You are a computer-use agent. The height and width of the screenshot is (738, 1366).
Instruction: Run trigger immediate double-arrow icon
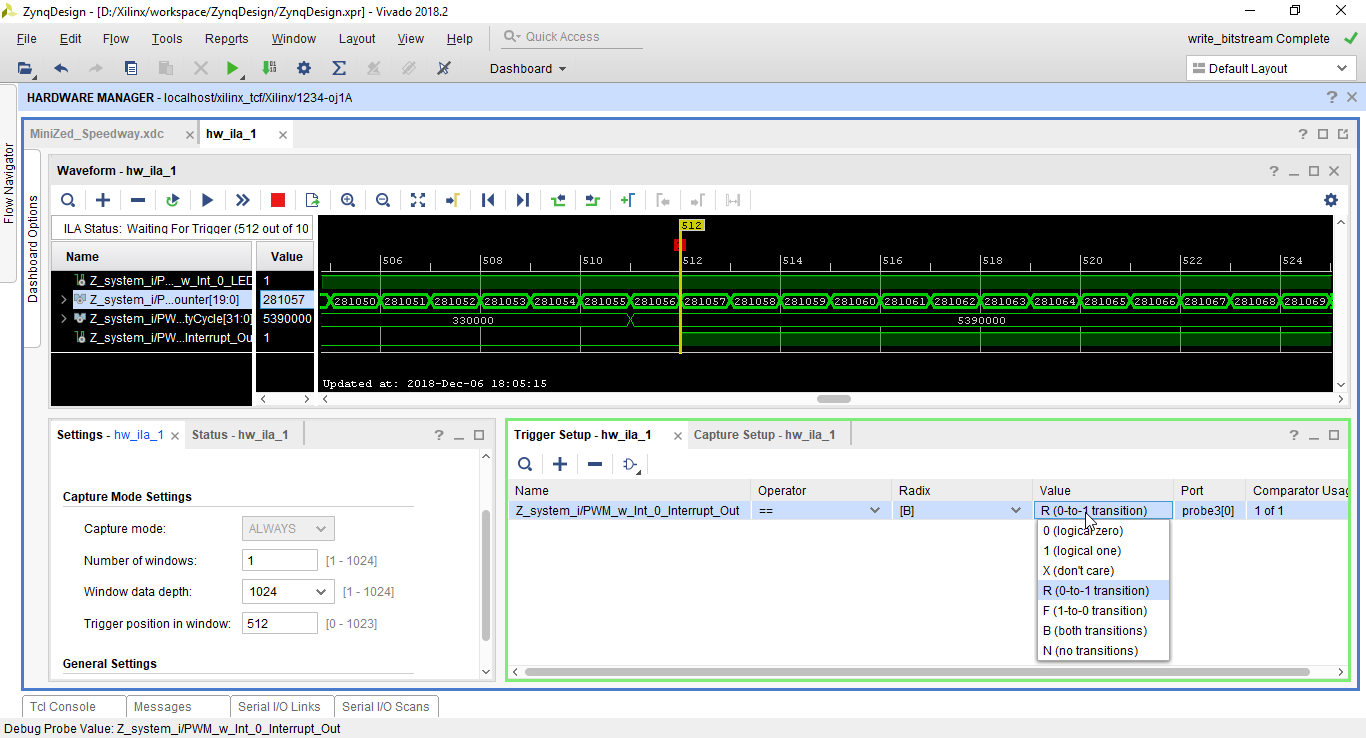coord(243,200)
